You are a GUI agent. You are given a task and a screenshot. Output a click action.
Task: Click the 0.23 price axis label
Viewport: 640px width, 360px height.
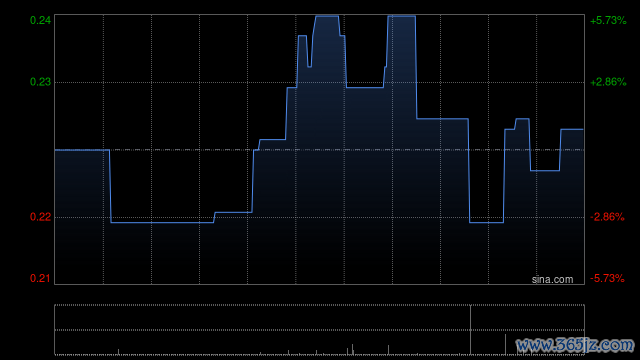click(x=40, y=82)
